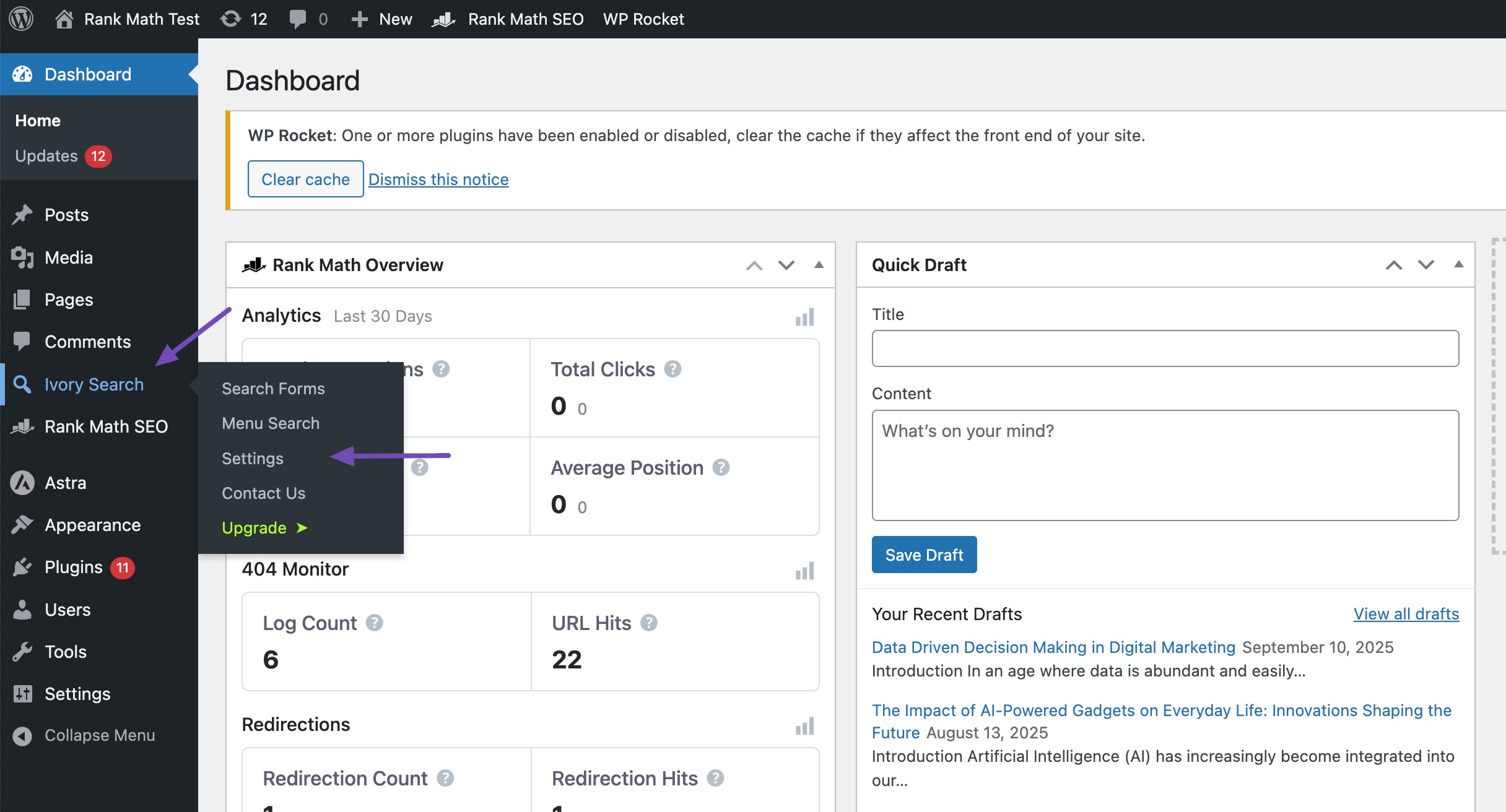This screenshot has height=812, width=1506.
Task: Click Upgrade in Ivory Search submenu
Action: click(x=264, y=528)
